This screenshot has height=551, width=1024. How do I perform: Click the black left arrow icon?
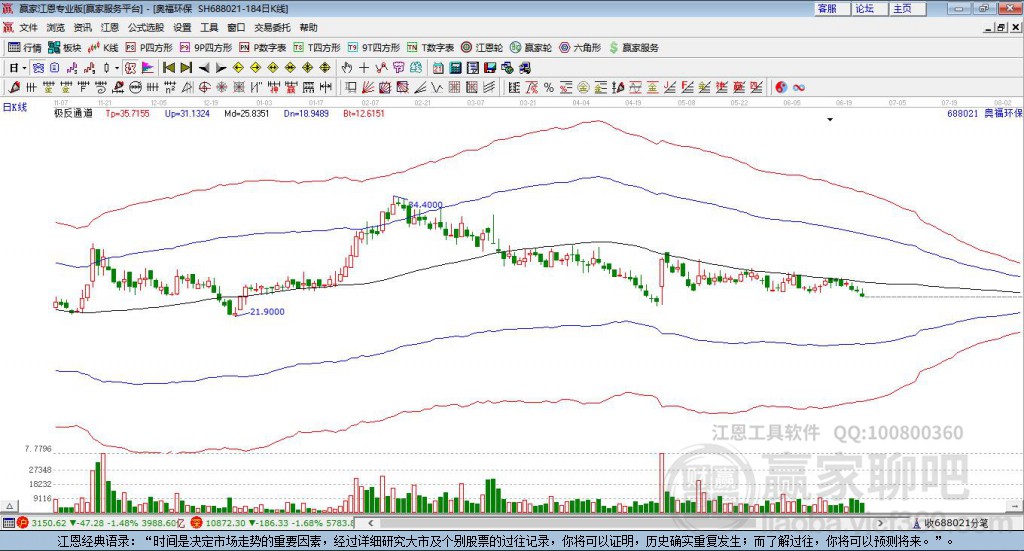[204, 68]
